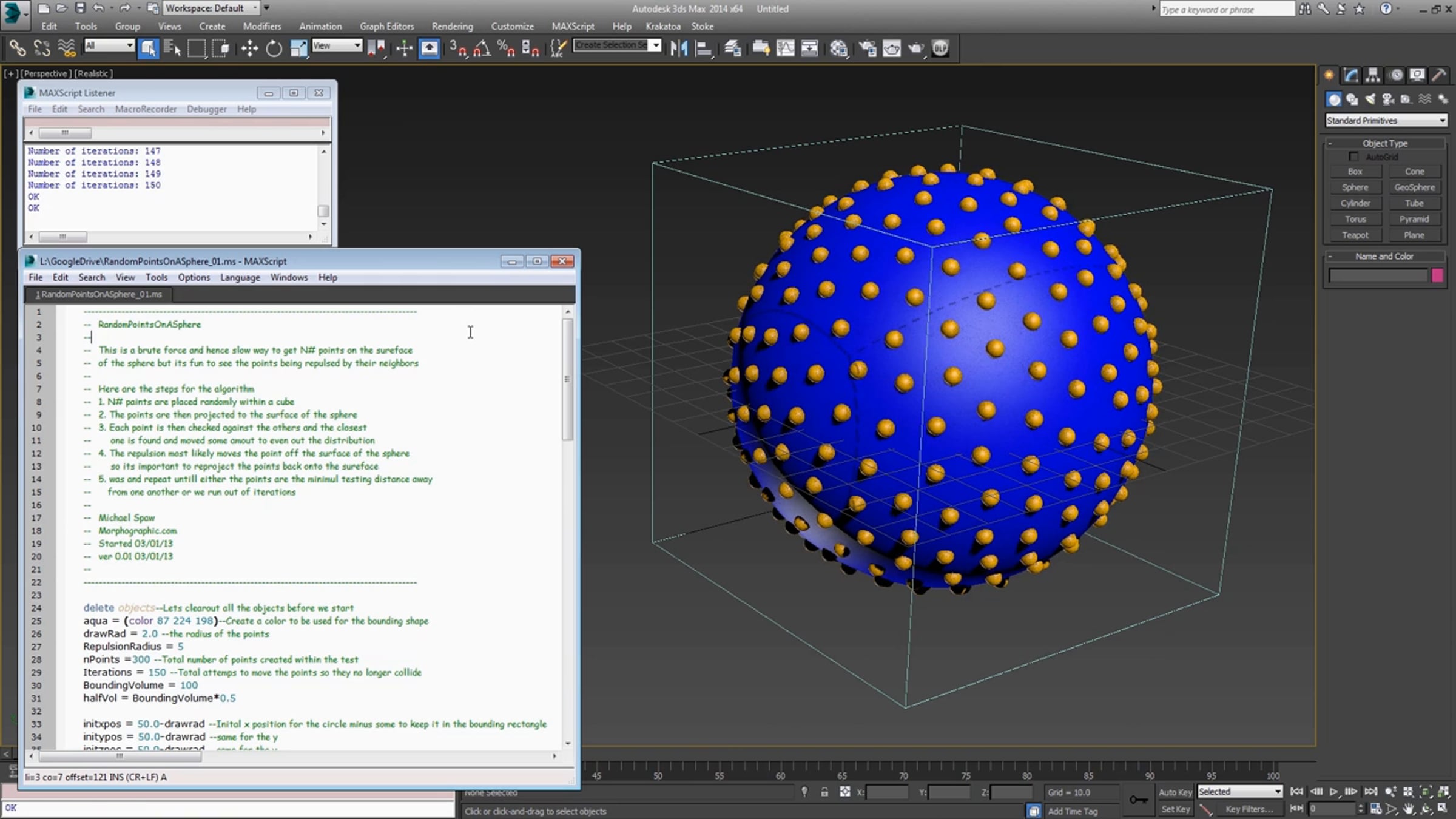Open Create Selection Set dropdown
Image resolution: width=1456 pixels, height=819 pixels.
coord(617,45)
